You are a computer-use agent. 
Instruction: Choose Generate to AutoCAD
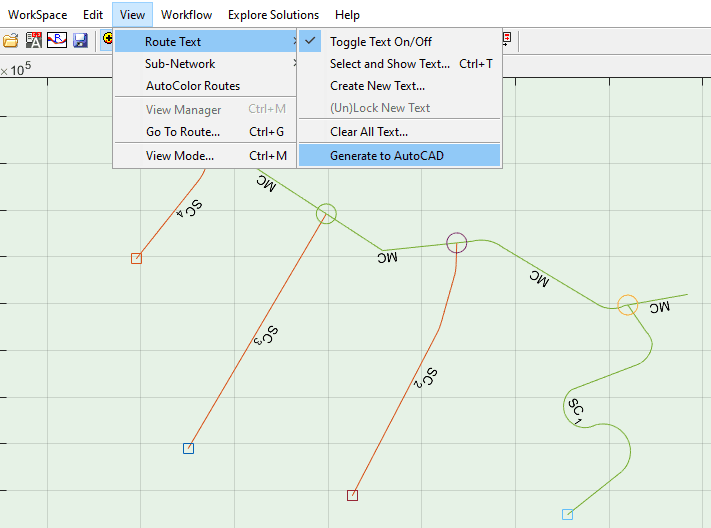pos(386,156)
